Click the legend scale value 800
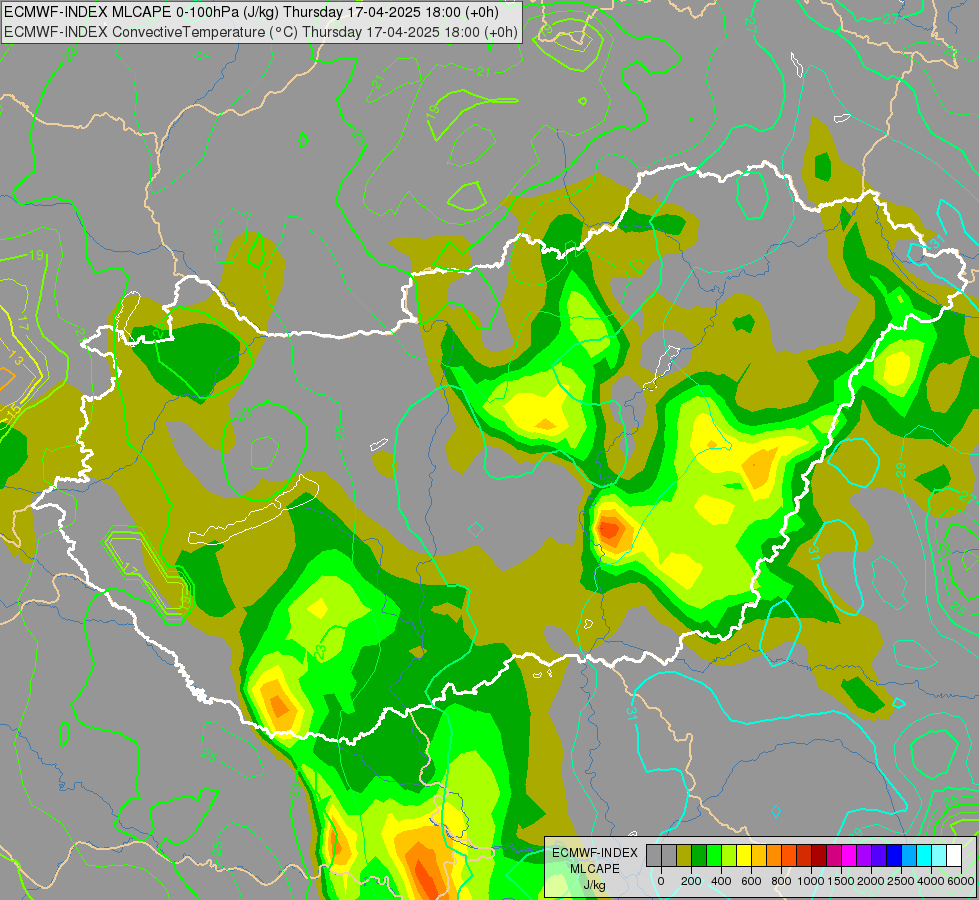 click(782, 881)
